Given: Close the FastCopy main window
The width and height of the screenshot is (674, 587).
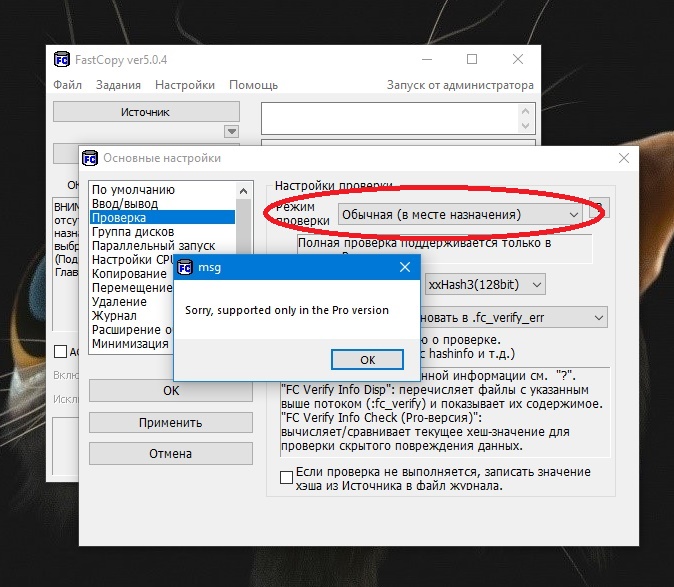Looking at the screenshot, I should [x=518, y=59].
